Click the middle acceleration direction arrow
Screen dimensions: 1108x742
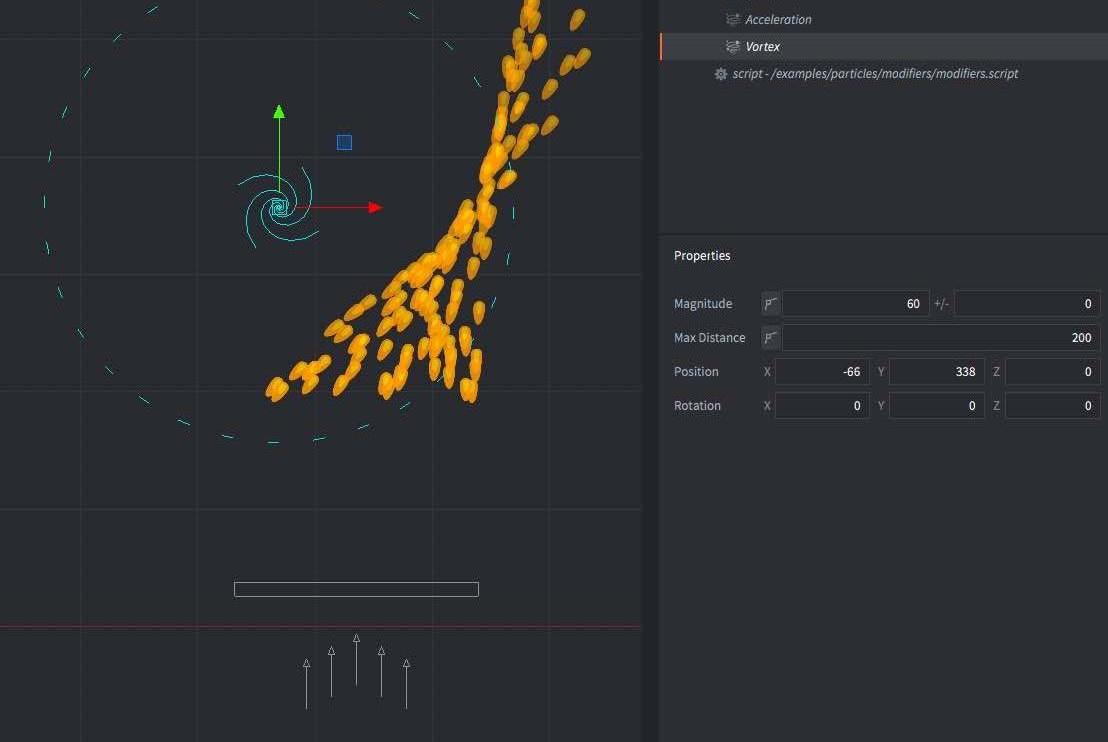point(356,660)
